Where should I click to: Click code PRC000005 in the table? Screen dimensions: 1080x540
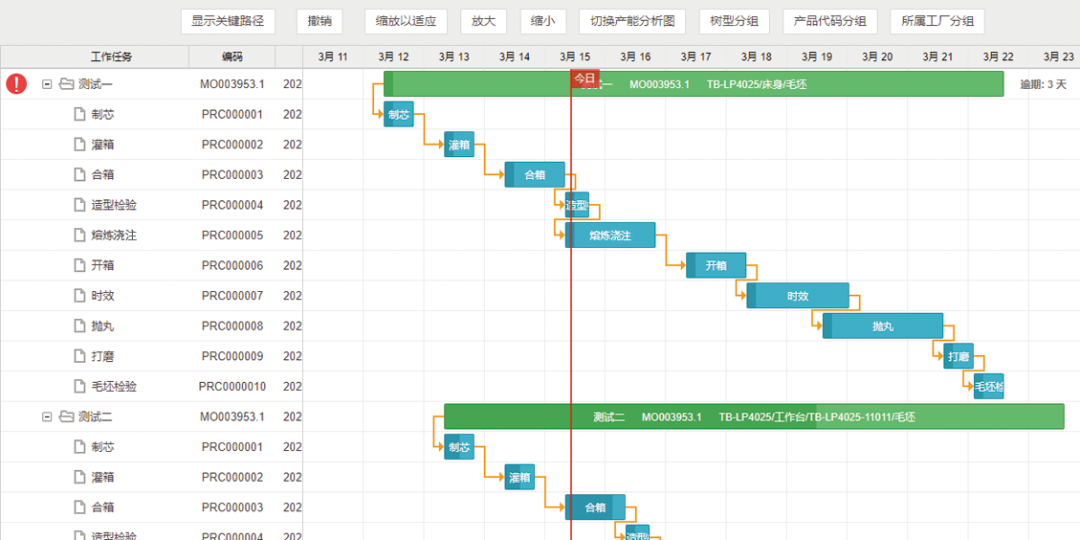232,236
